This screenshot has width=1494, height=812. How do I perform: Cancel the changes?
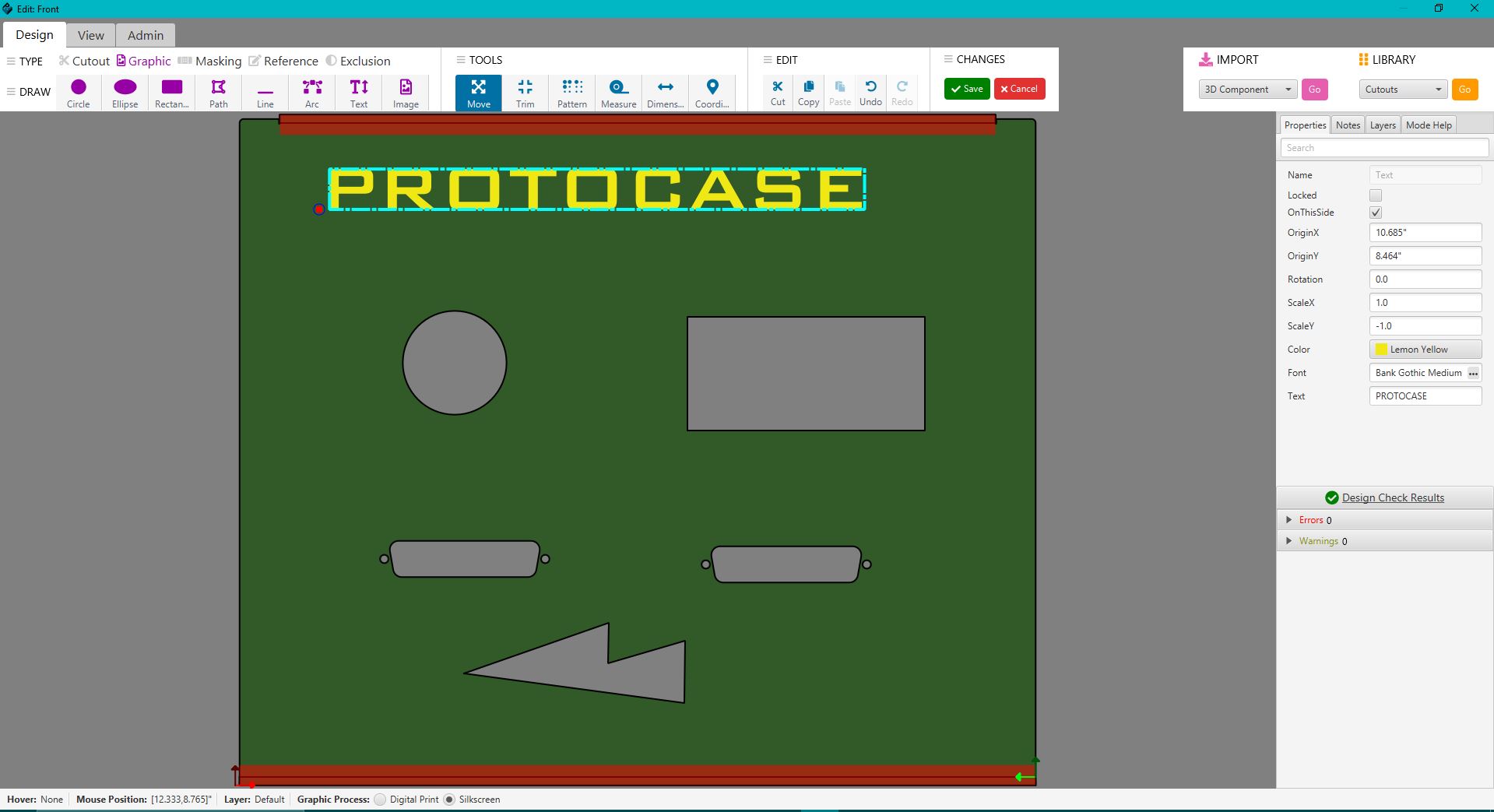pos(1019,89)
